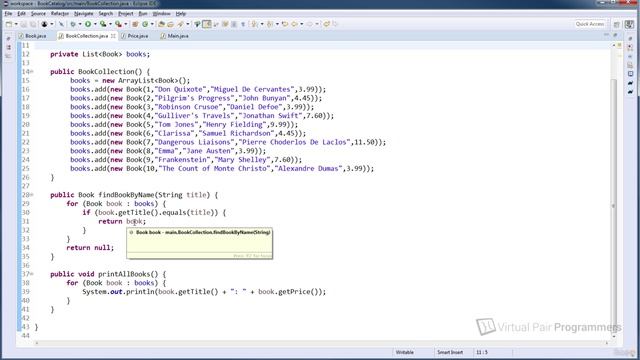Click the External Tools run icon
The height and width of the screenshot is (360, 640).
[x=118, y=24]
